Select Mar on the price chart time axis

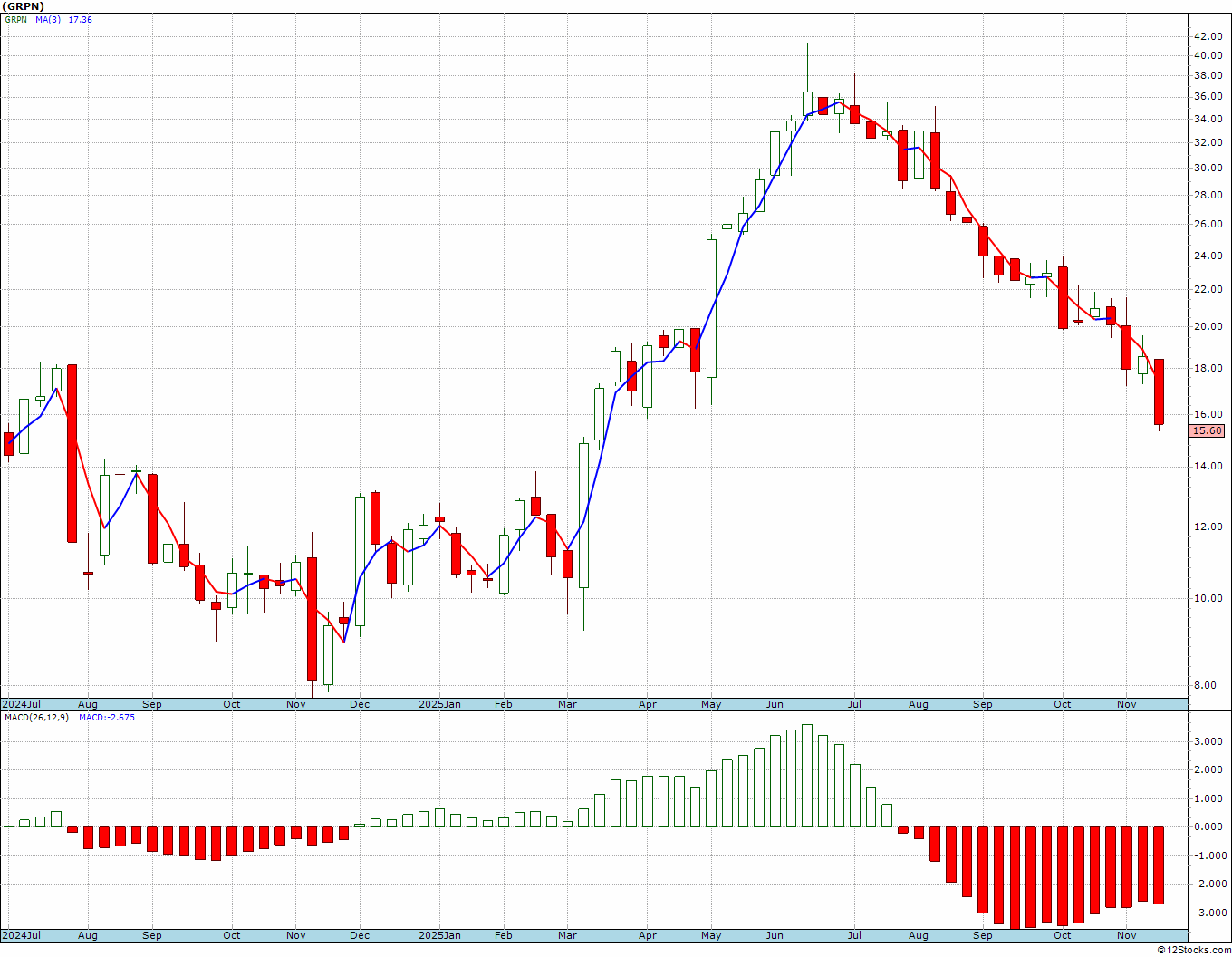[568, 704]
